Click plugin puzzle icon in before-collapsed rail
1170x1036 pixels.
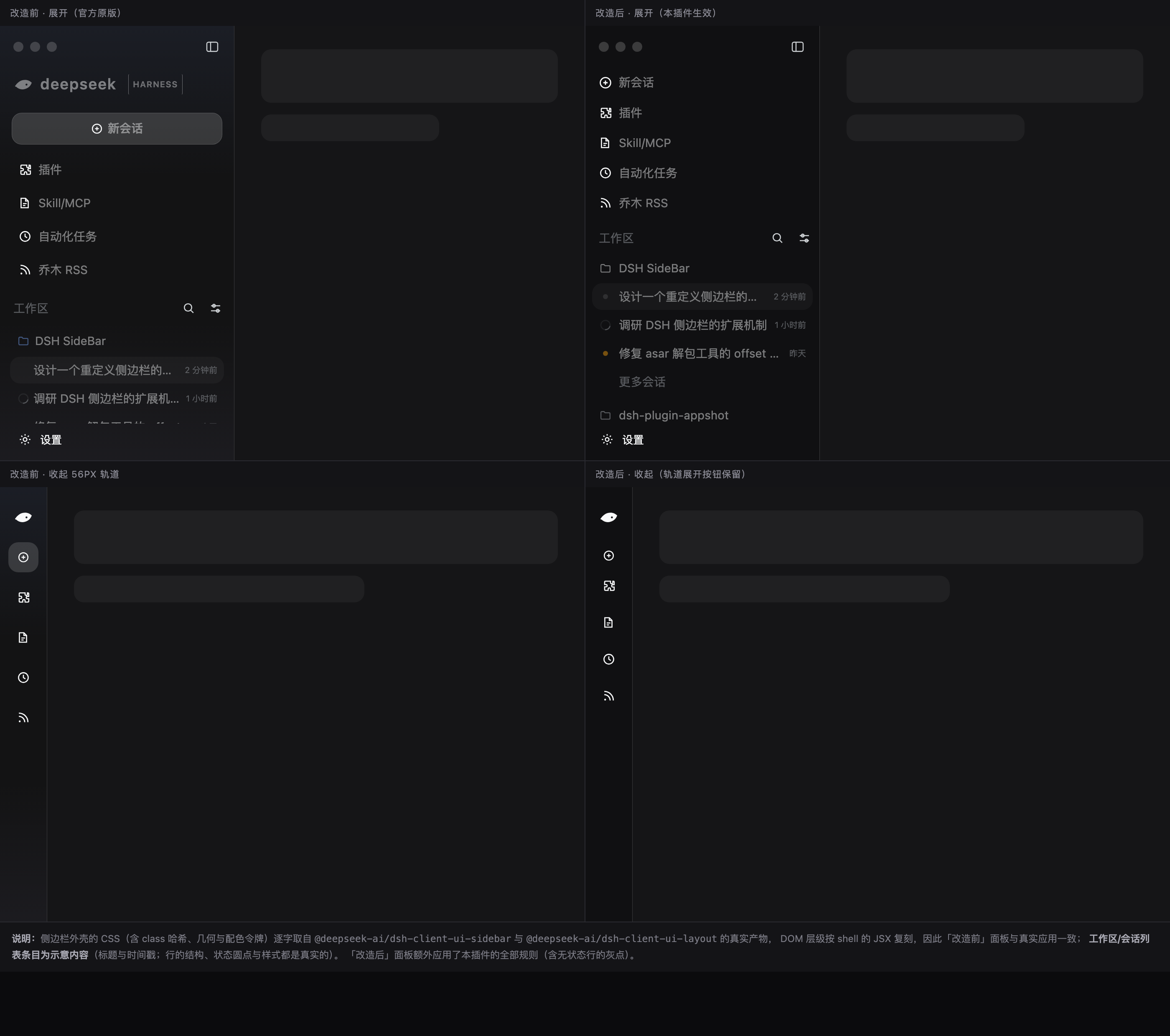coord(23,597)
